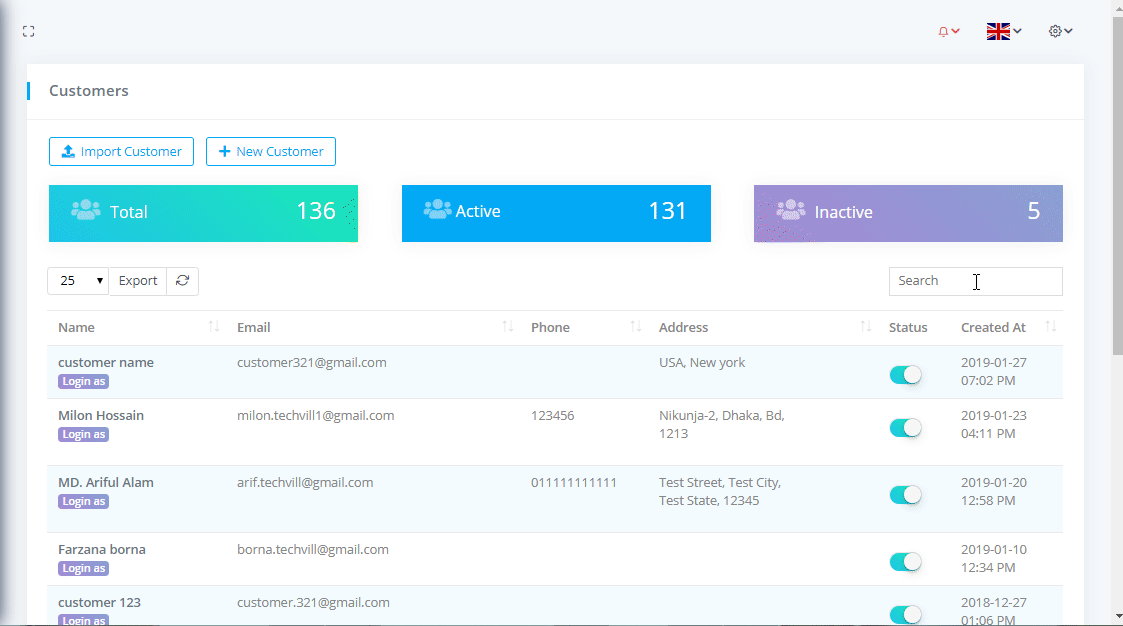Click the fullscreen expand icon
Image resolution: width=1123 pixels, height=626 pixels.
(x=29, y=32)
